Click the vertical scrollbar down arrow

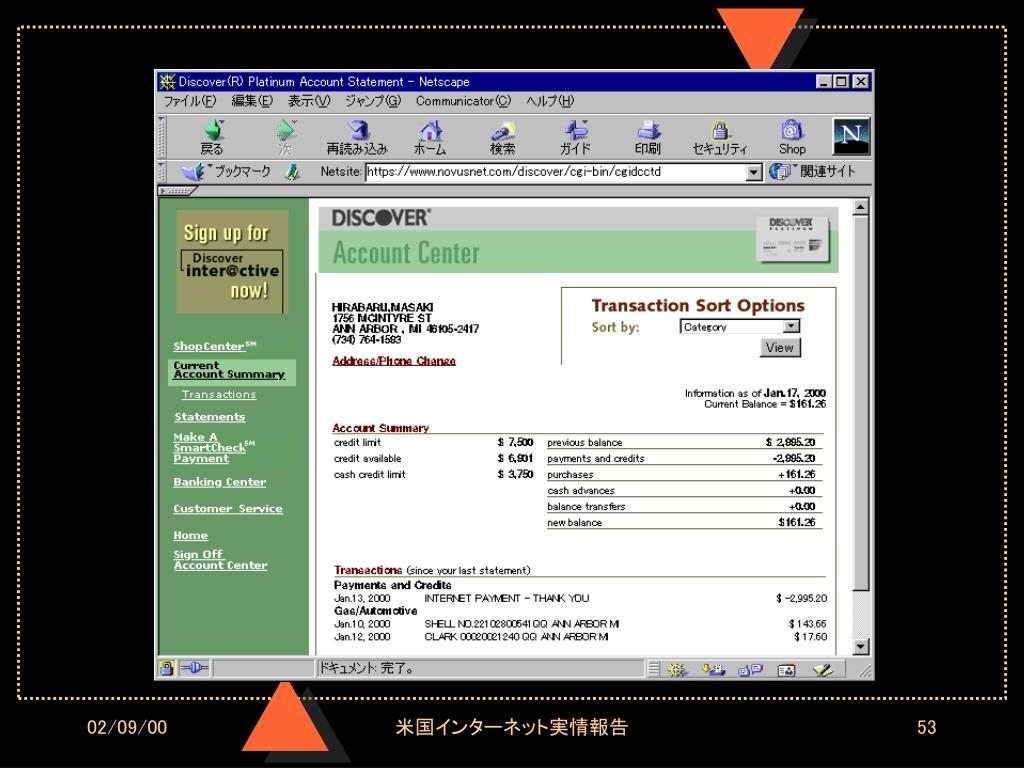click(861, 647)
